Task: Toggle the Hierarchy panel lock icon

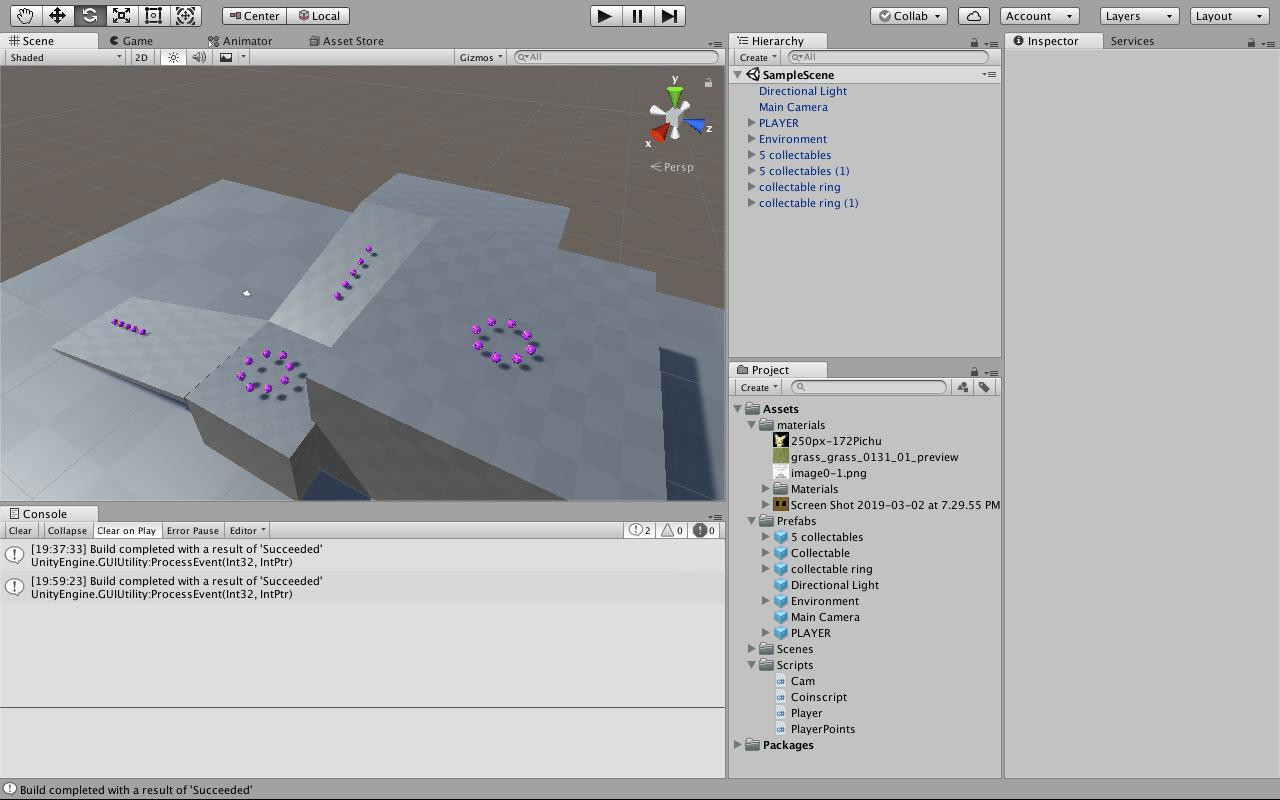Action: point(974,42)
